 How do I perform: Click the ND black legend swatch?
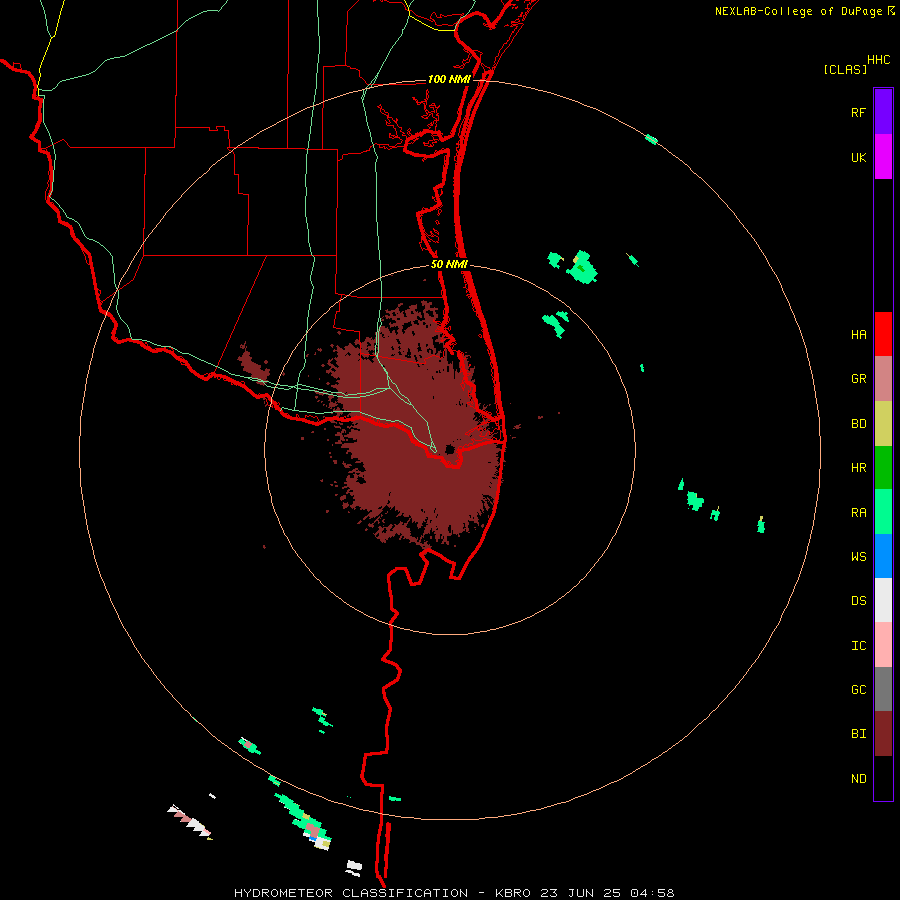click(x=883, y=778)
